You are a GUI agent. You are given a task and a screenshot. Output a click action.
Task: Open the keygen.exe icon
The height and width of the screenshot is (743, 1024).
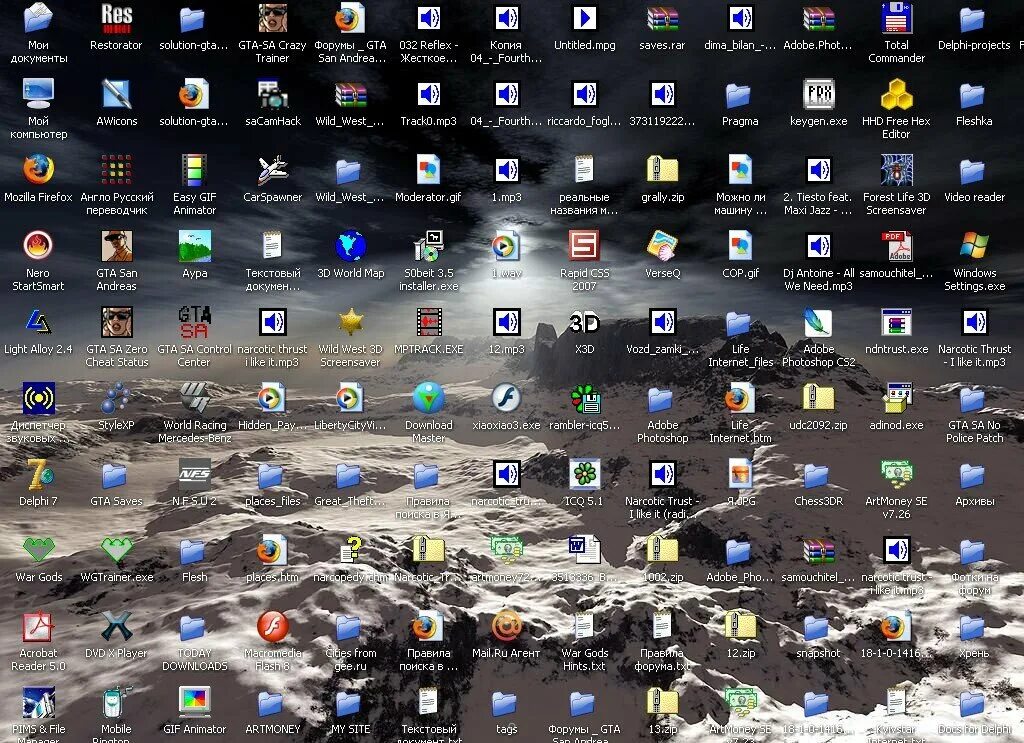click(818, 94)
